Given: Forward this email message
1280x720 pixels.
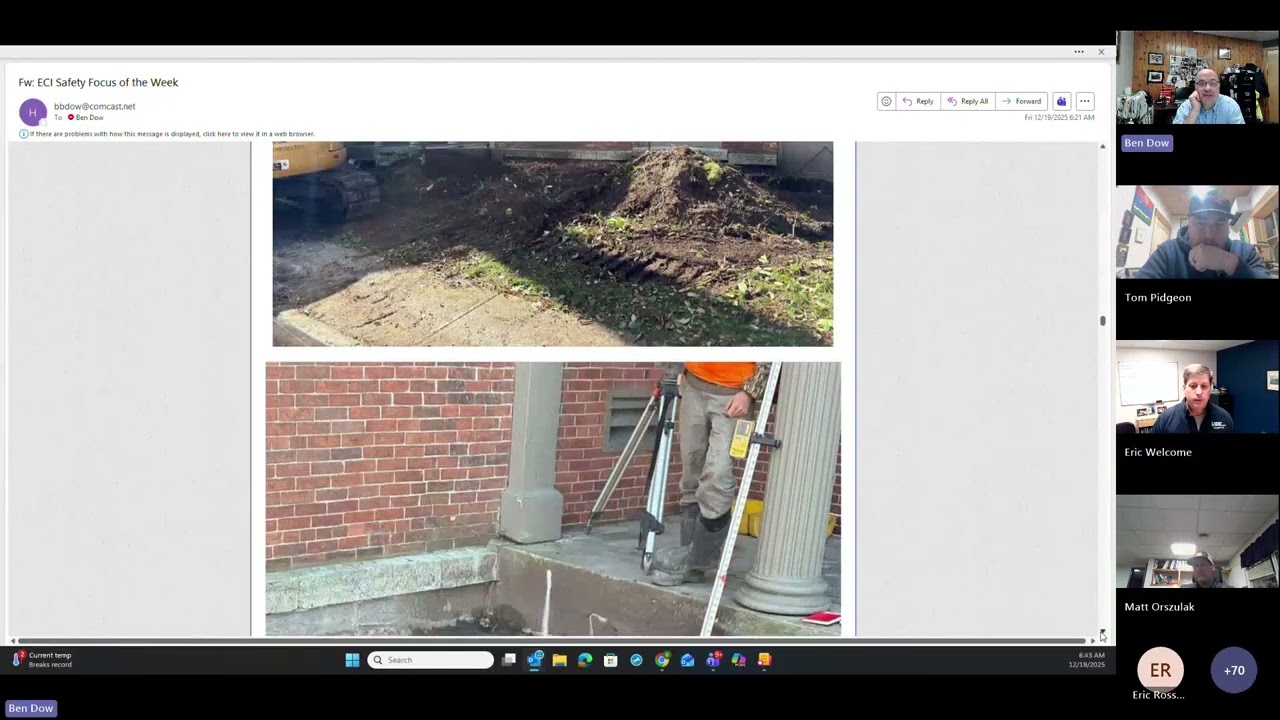Looking at the screenshot, I should click(1022, 101).
